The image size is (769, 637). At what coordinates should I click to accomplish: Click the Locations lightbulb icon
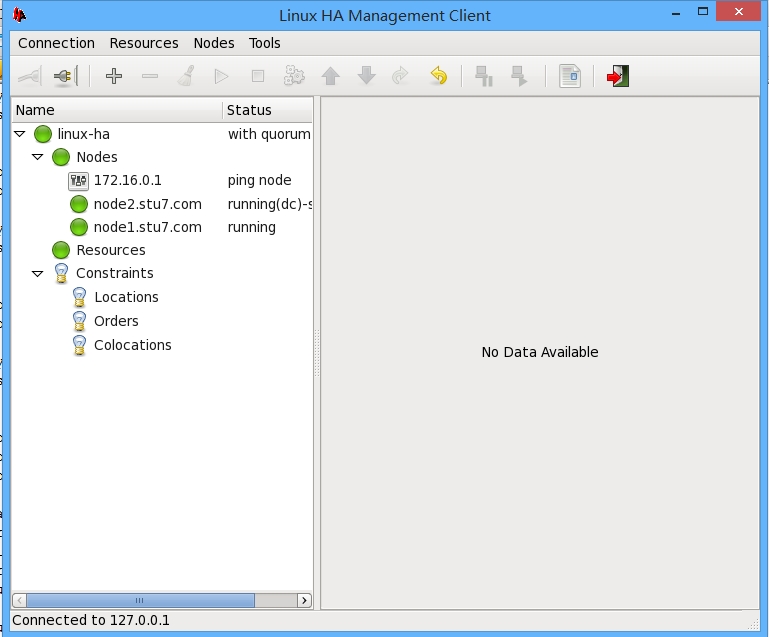(79, 297)
